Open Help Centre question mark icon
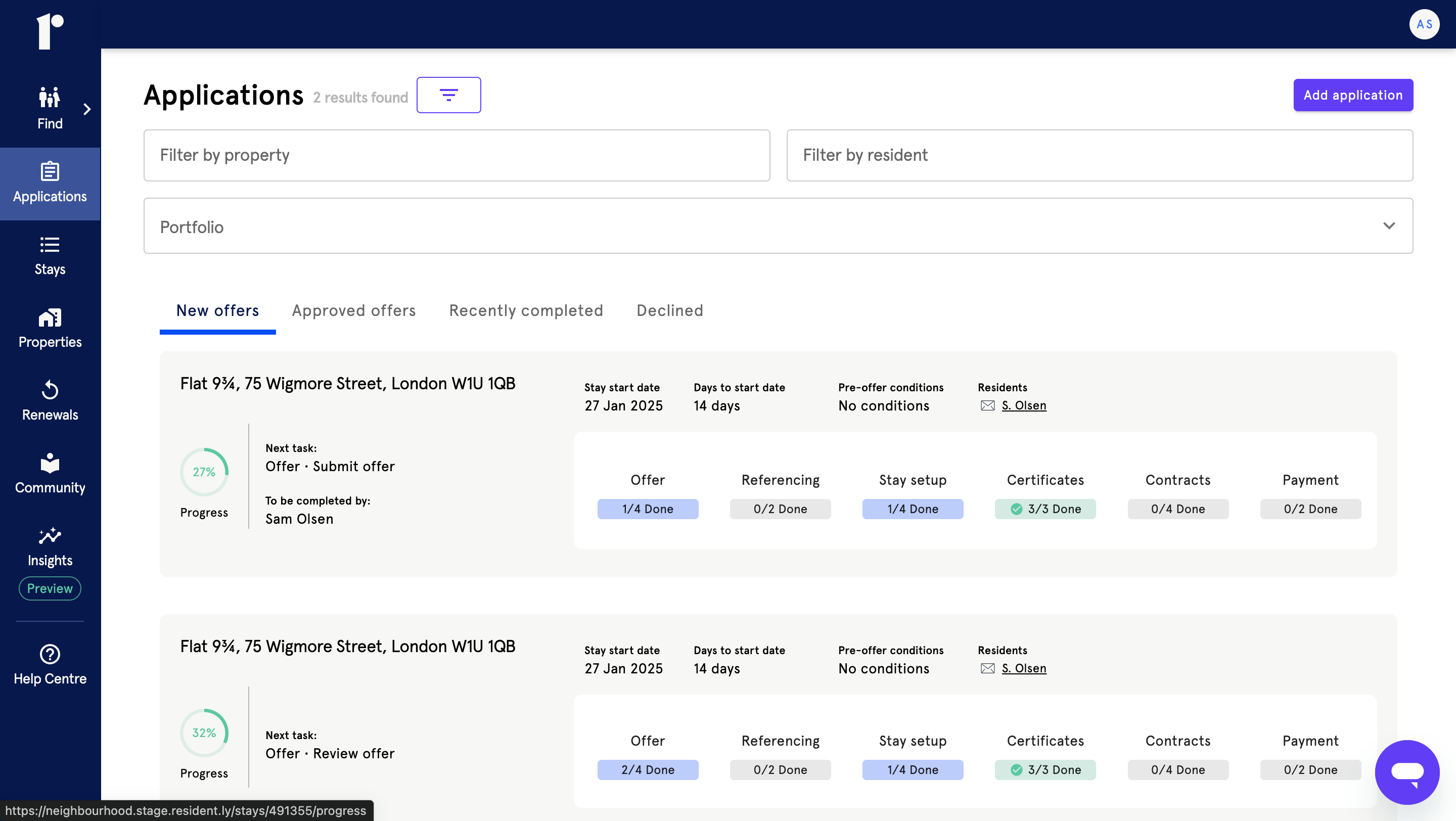Screen dimensions: 1456x821 pyautogui.click(x=50, y=654)
